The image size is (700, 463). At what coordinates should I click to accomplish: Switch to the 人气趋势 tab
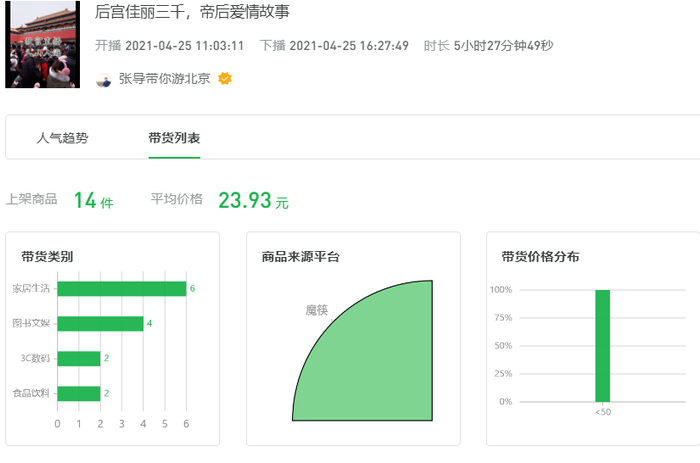62,138
